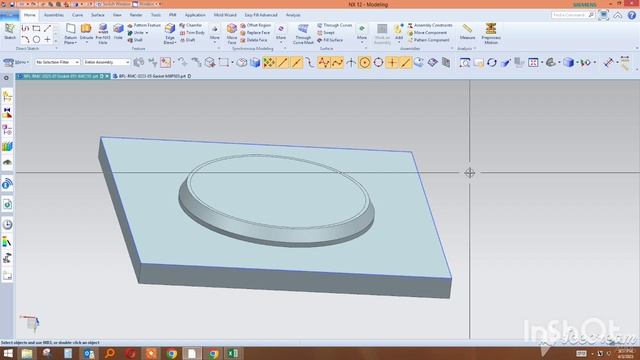Click the Add component tool
This screenshot has height=360, width=640.
click(x=399, y=32)
